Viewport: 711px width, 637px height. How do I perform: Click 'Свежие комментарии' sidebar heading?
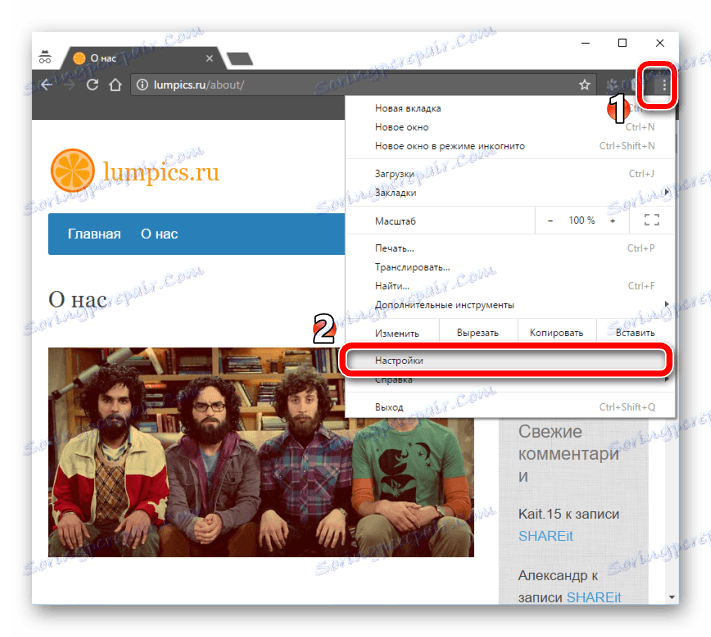click(x=569, y=453)
